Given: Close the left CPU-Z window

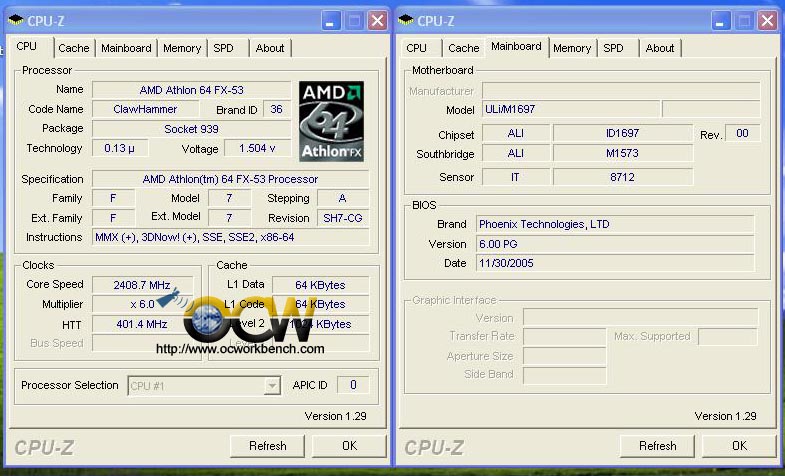Looking at the screenshot, I should tap(377, 21).
